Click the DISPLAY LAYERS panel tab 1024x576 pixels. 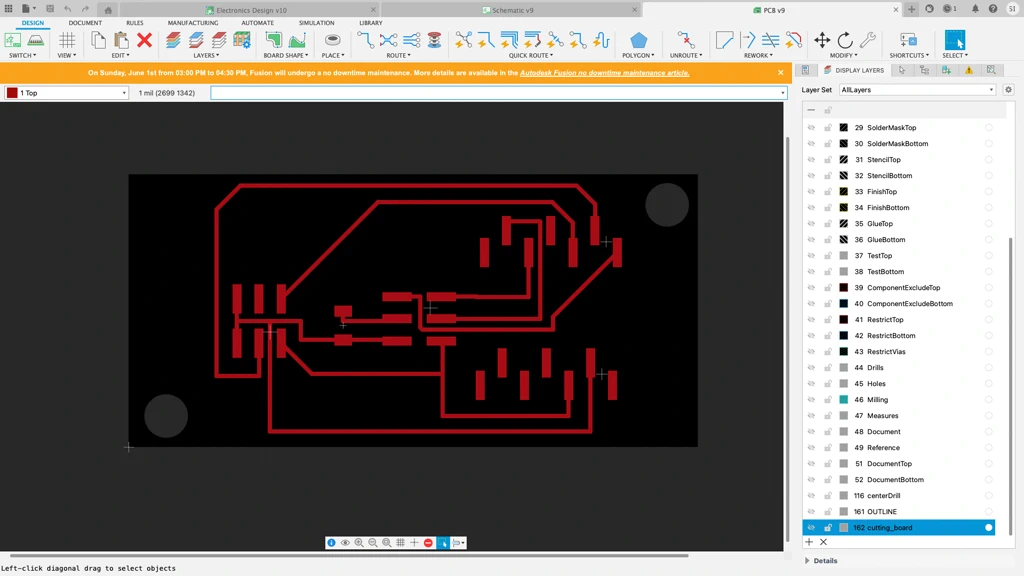click(854, 70)
